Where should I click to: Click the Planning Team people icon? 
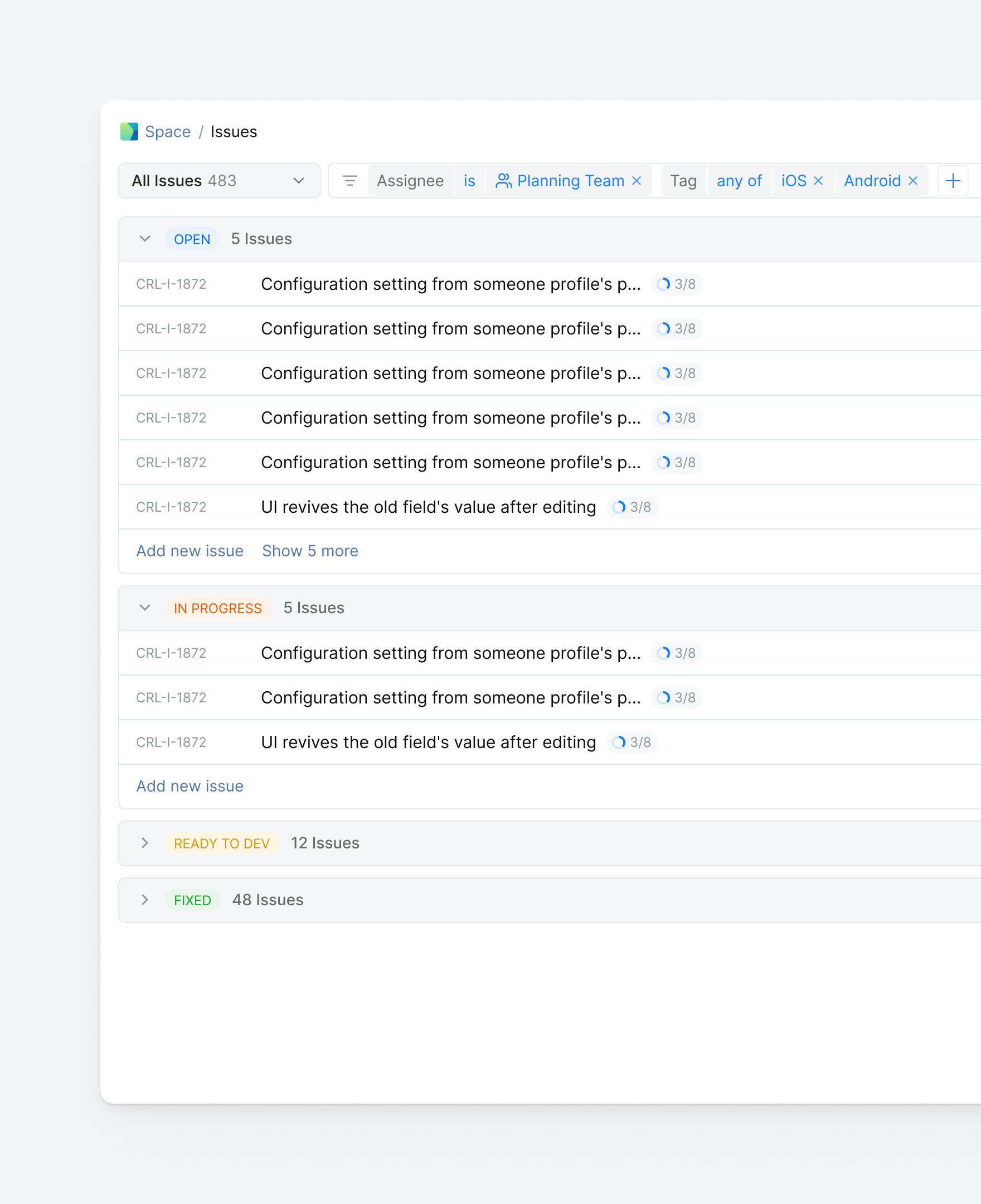coord(503,181)
